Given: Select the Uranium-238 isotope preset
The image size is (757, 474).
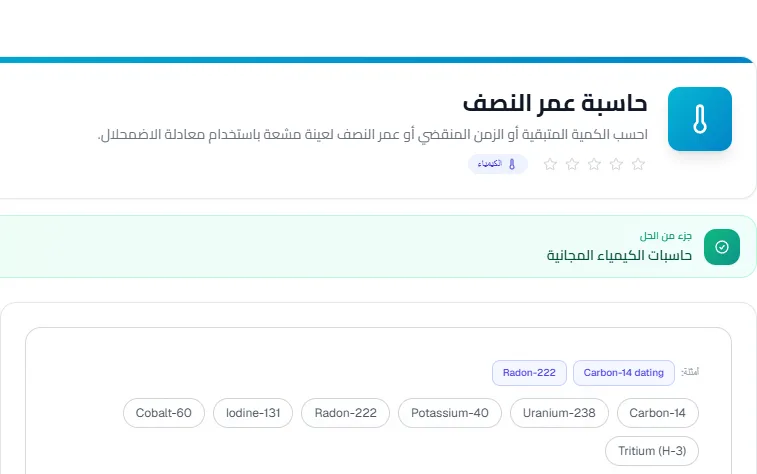Looking at the screenshot, I should [x=559, y=413].
